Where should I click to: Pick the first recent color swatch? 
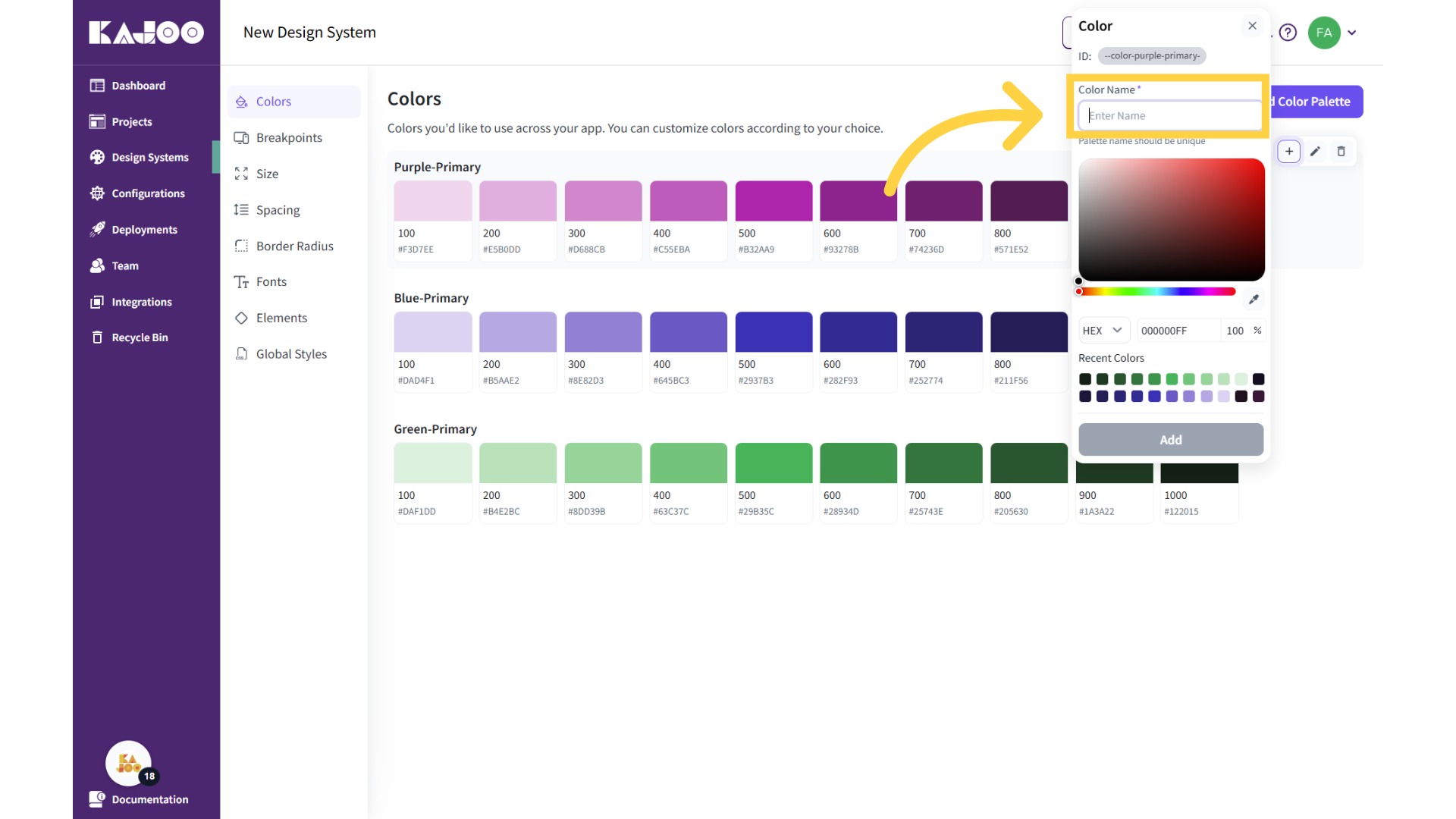tap(1085, 379)
